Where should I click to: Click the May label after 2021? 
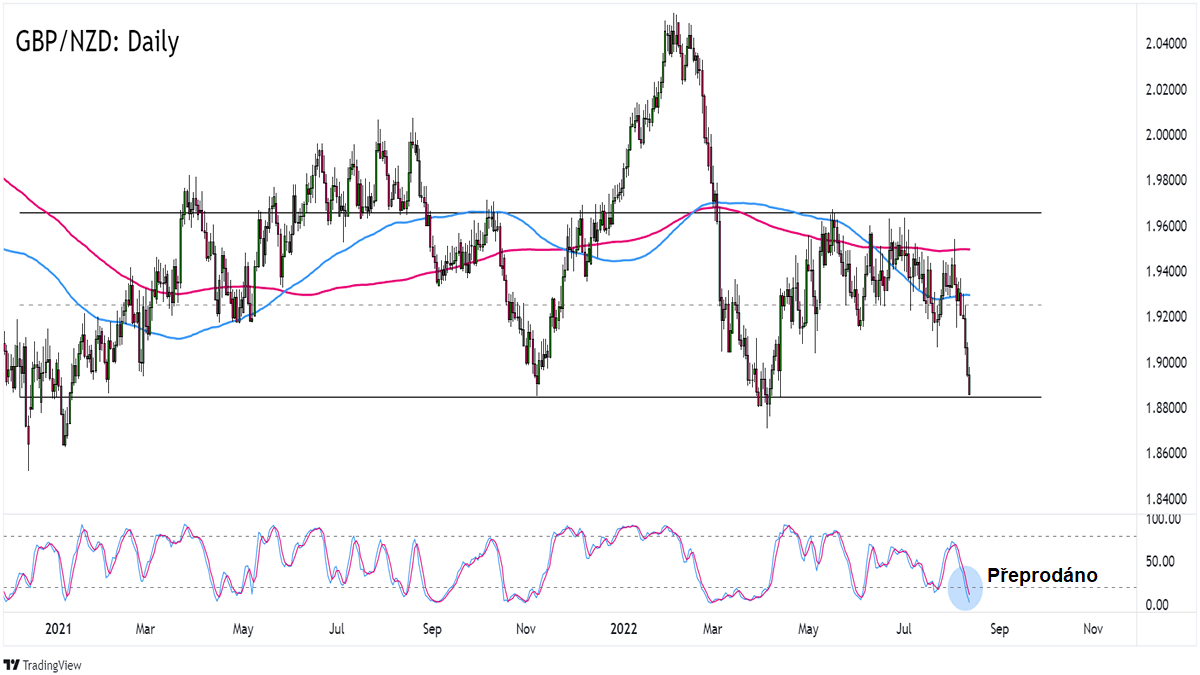point(245,630)
